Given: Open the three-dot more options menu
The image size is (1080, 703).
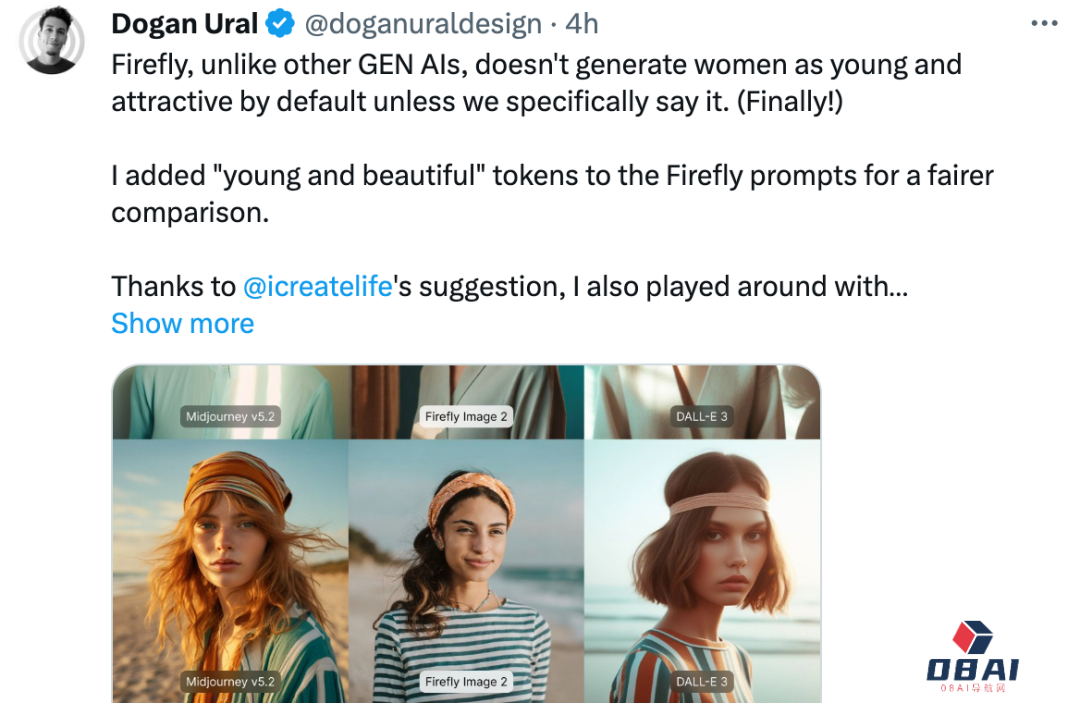Looking at the screenshot, I should pyautogui.click(x=1044, y=23).
